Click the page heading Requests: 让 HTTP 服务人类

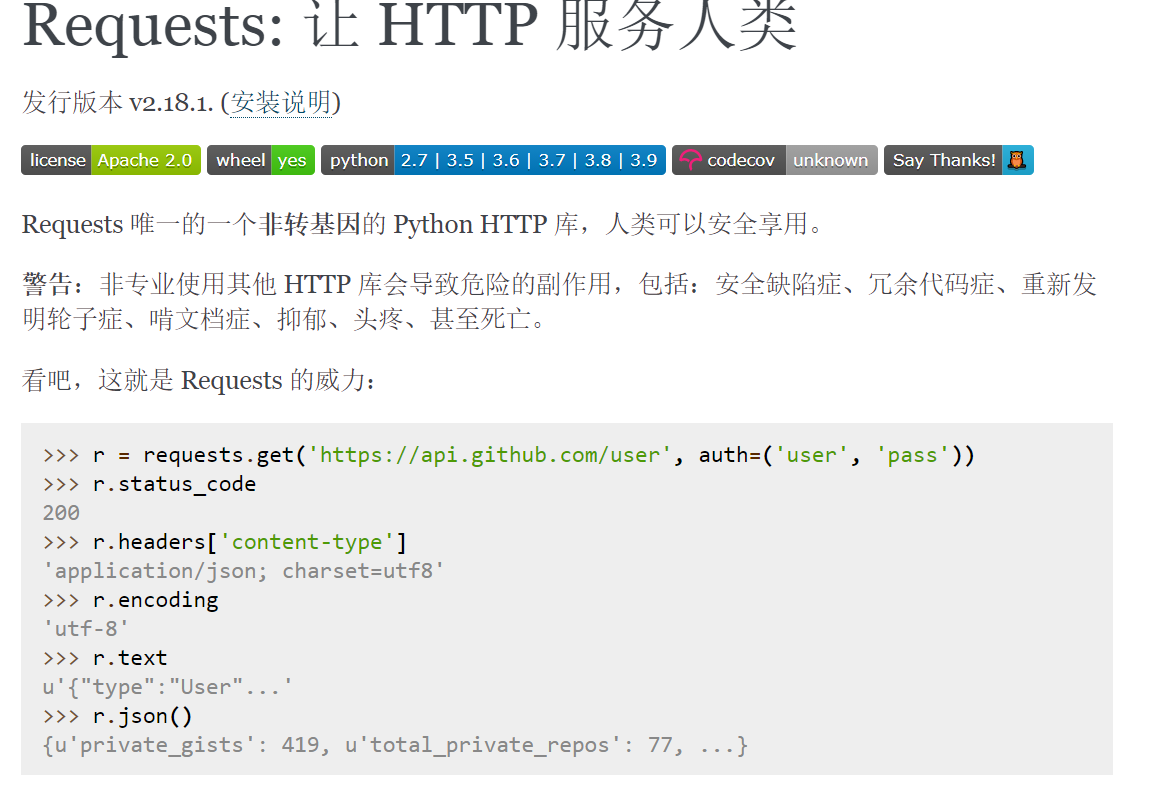pyautogui.click(x=409, y=26)
